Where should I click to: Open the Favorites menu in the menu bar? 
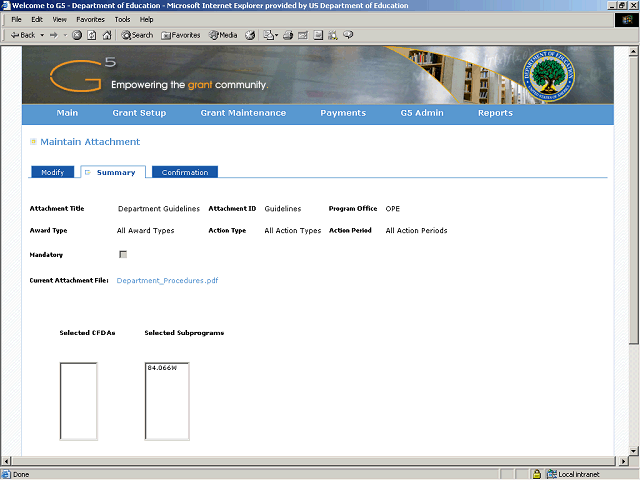[x=90, y=19]
